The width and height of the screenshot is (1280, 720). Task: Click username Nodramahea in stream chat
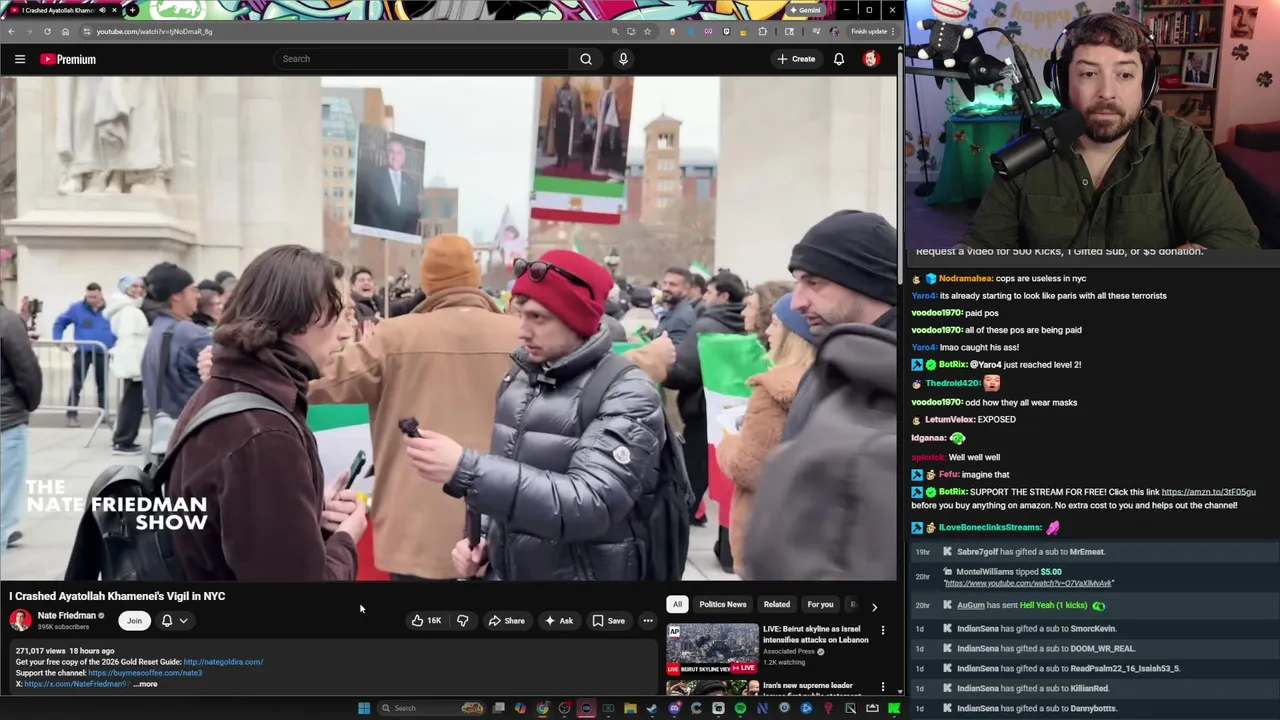(x=965, y=278)
